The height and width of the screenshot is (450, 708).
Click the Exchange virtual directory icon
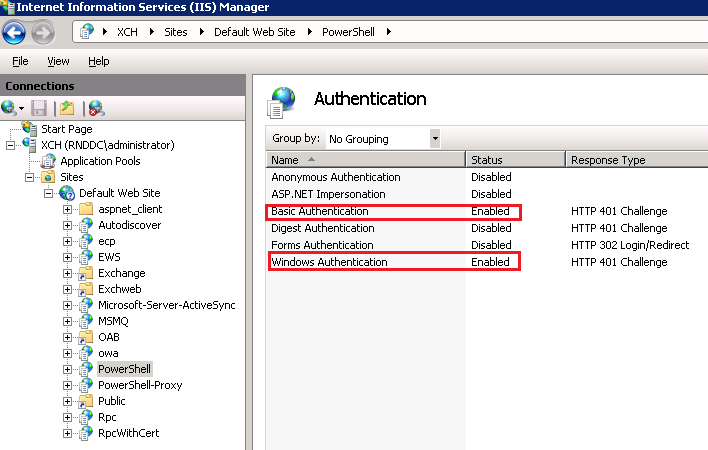(x=86, y=273)
